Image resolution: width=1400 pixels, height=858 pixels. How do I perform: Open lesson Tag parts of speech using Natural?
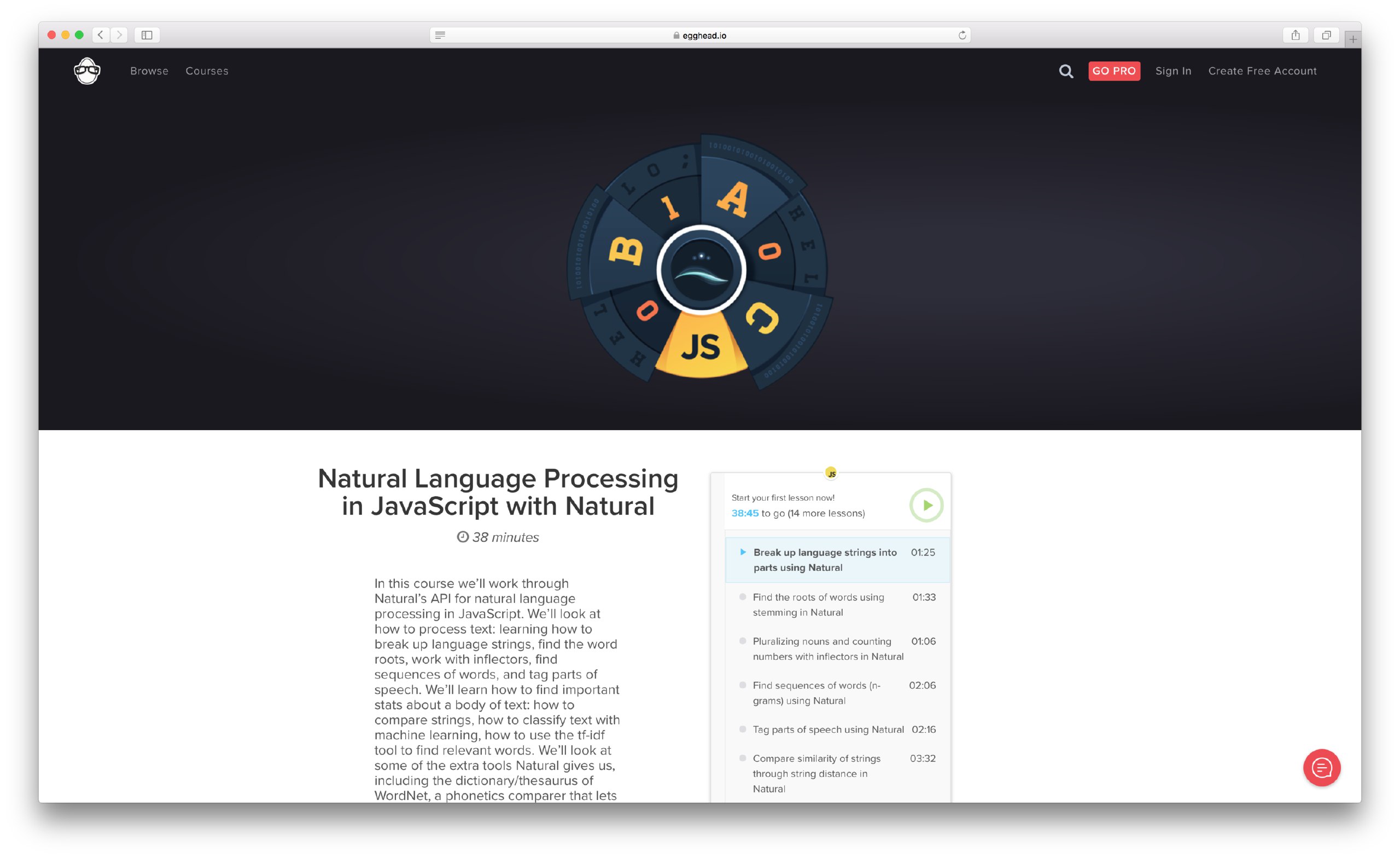(x=837, y=729)
